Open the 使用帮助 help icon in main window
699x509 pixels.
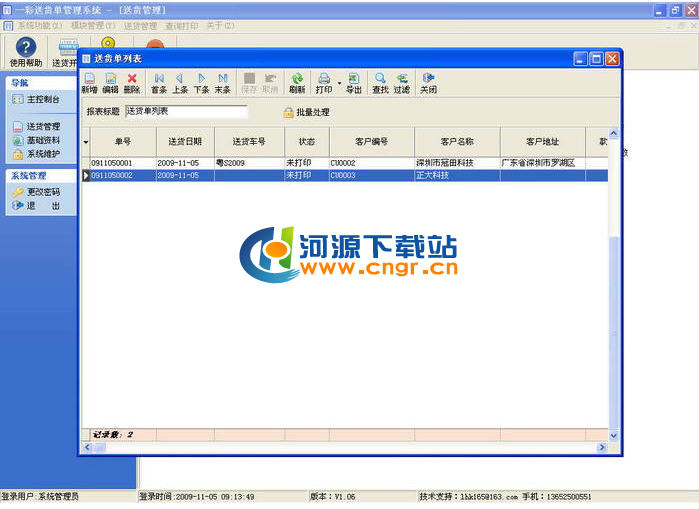click(26, 53)
